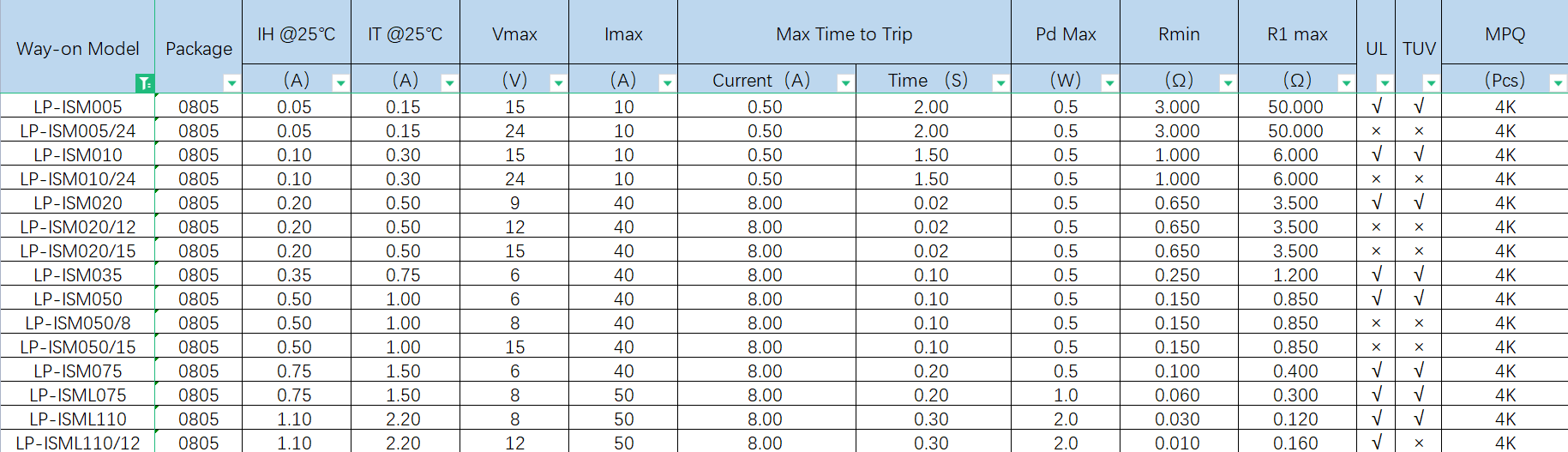
Task: Open Pd Max (W) filter dropdown
Action: [x=1109, y=83]
